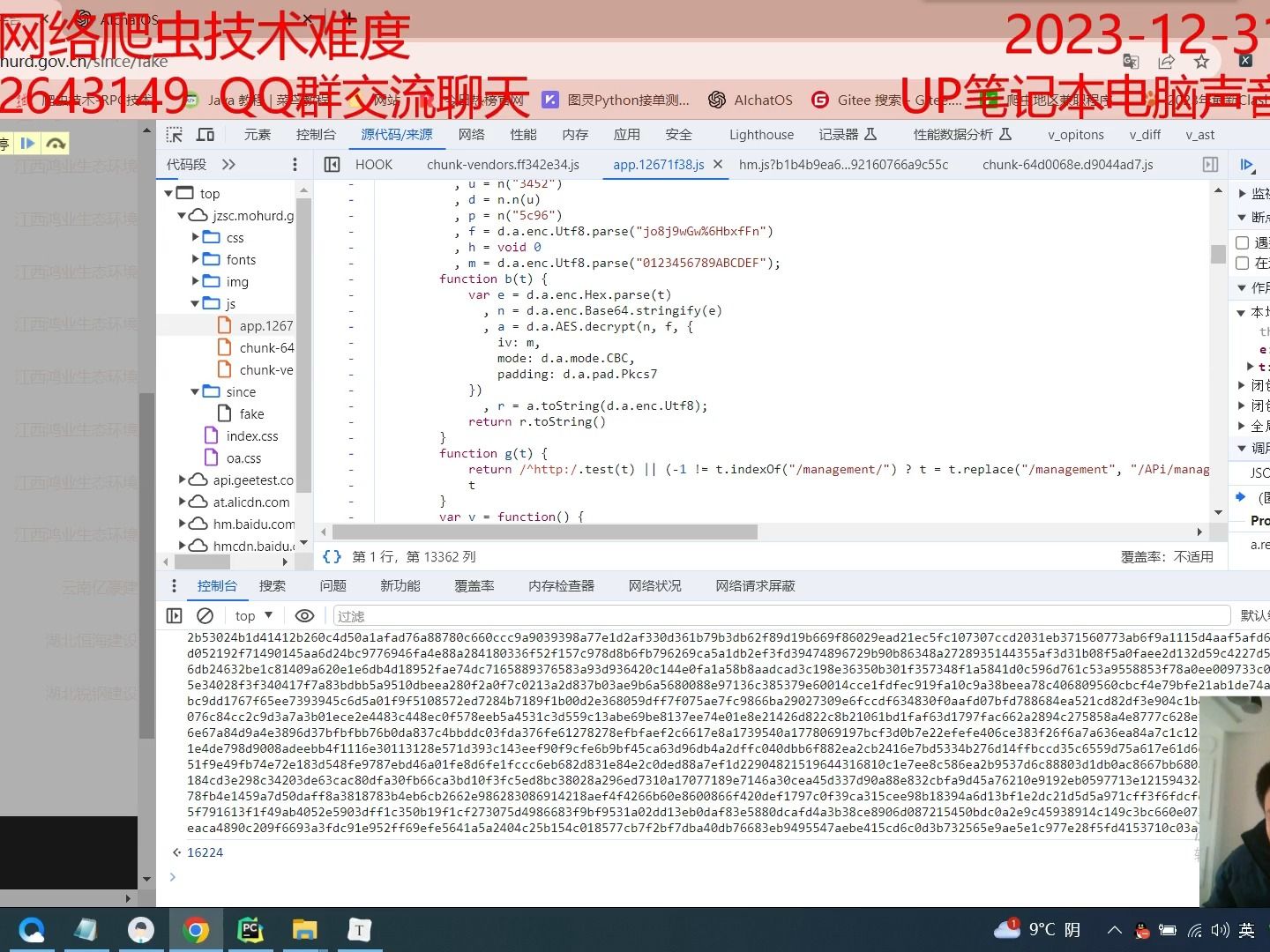Step over next function call in overlay

(x=56, y=143)
